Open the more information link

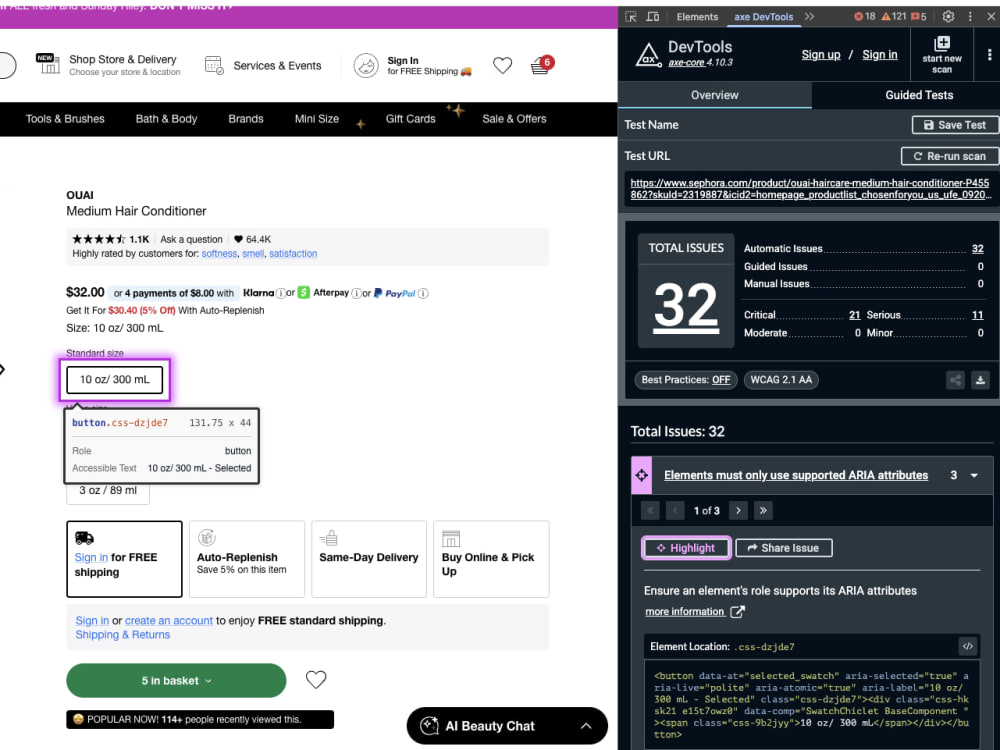click(x=685, y=612)
